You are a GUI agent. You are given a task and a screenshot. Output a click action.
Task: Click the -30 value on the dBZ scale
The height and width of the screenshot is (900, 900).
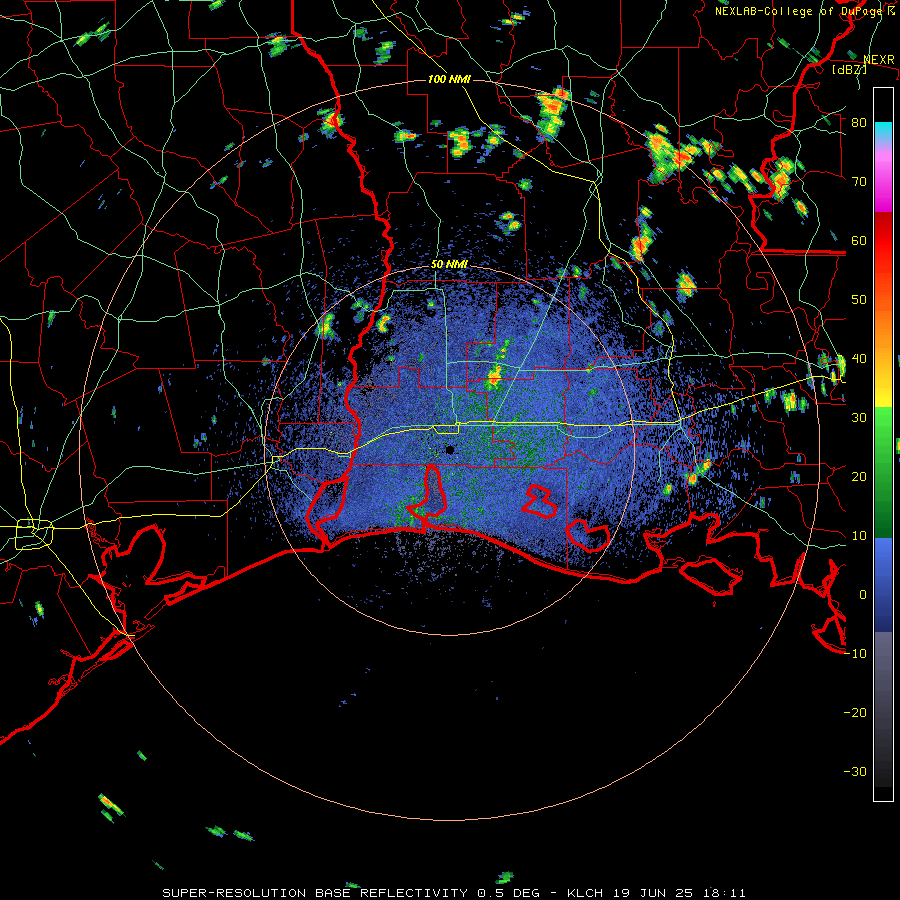[x=855, y=771]
